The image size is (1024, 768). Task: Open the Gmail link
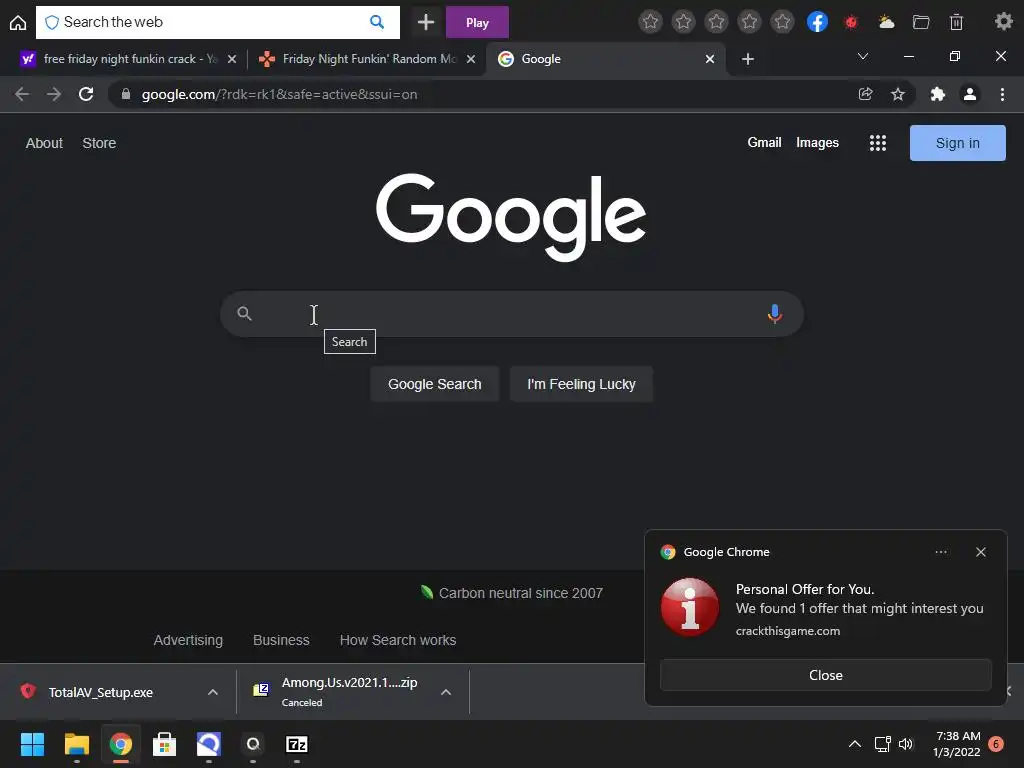tap(764, 142)
